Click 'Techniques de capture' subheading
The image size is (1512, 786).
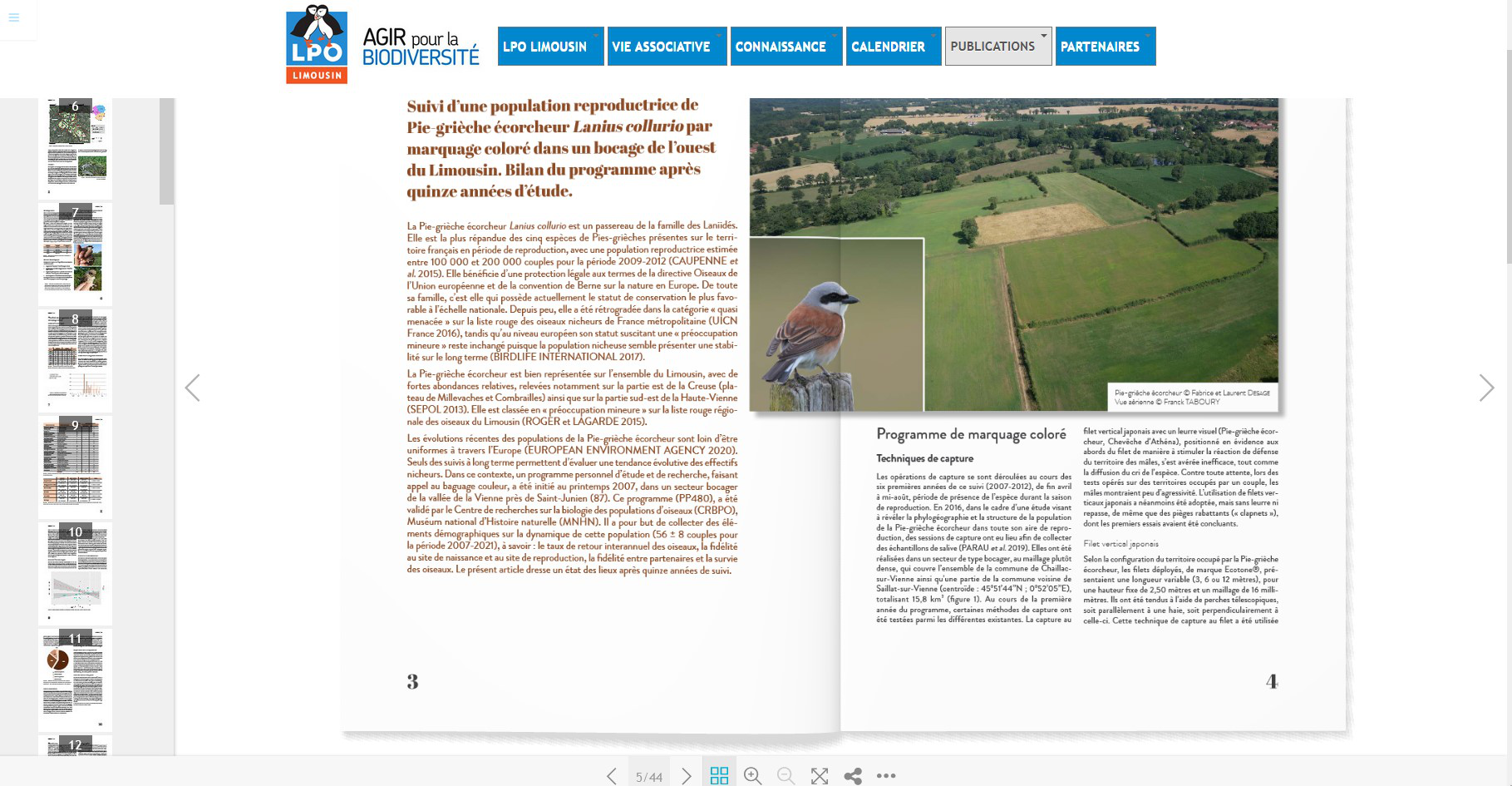coord(924,458)
